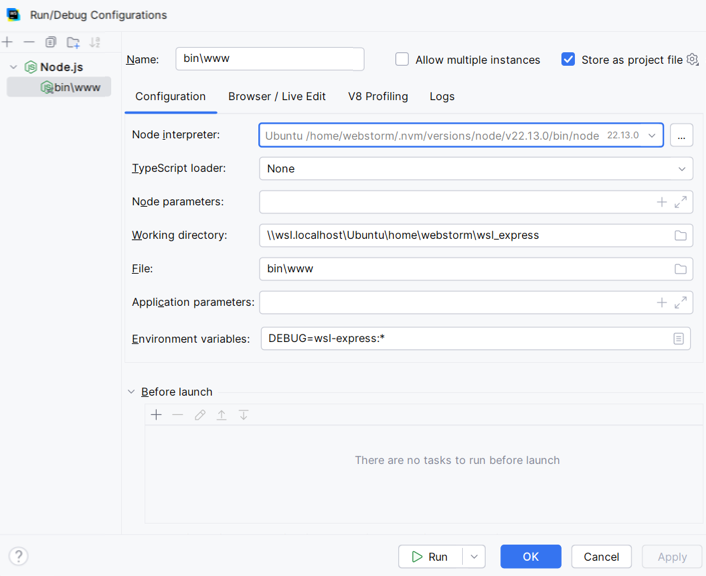Click the new folder icon in the sidebar toolbar

tap(73, 42)
